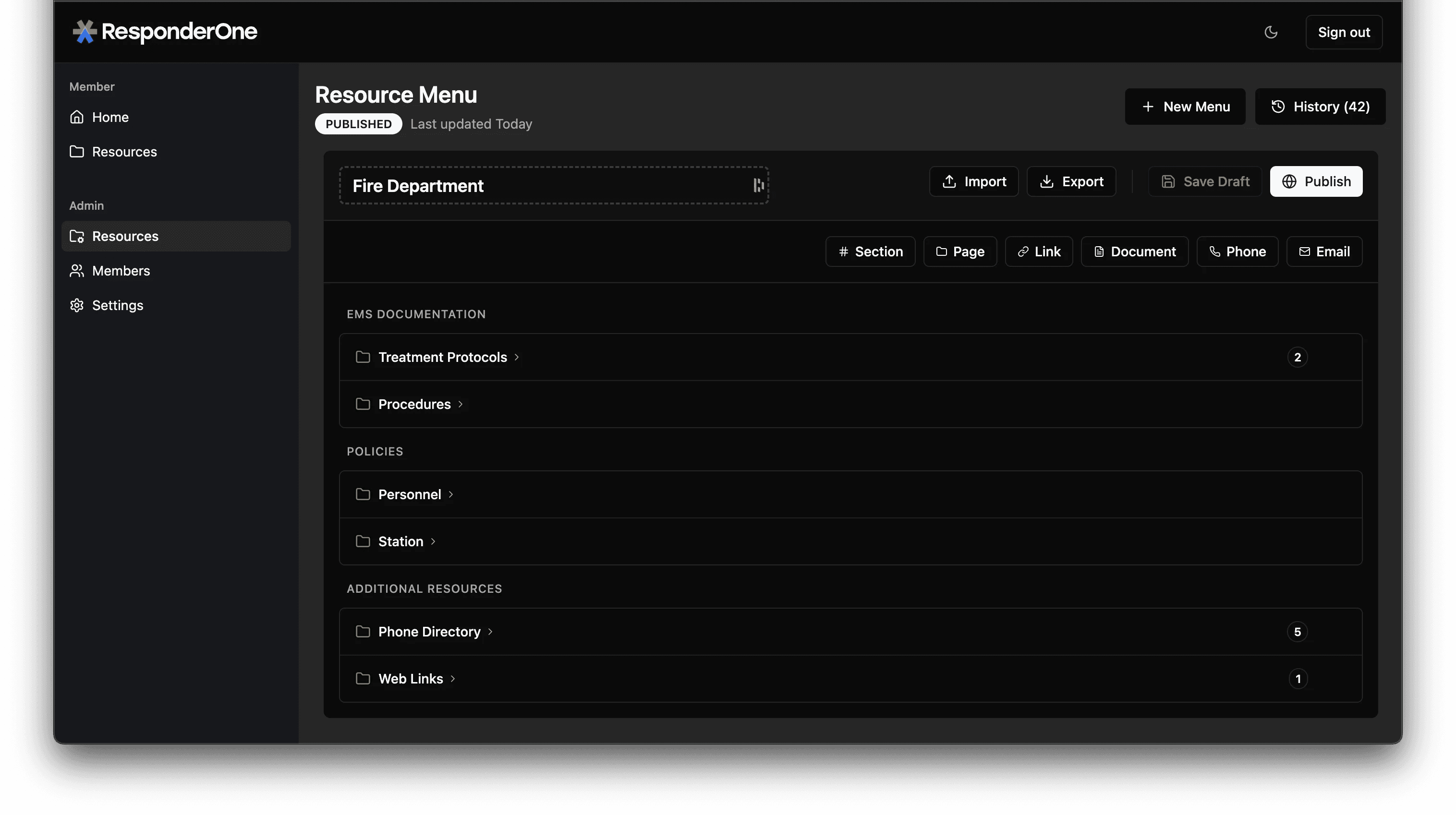
Task: Click the Publish button
Action: click(x=1315, y=181)
